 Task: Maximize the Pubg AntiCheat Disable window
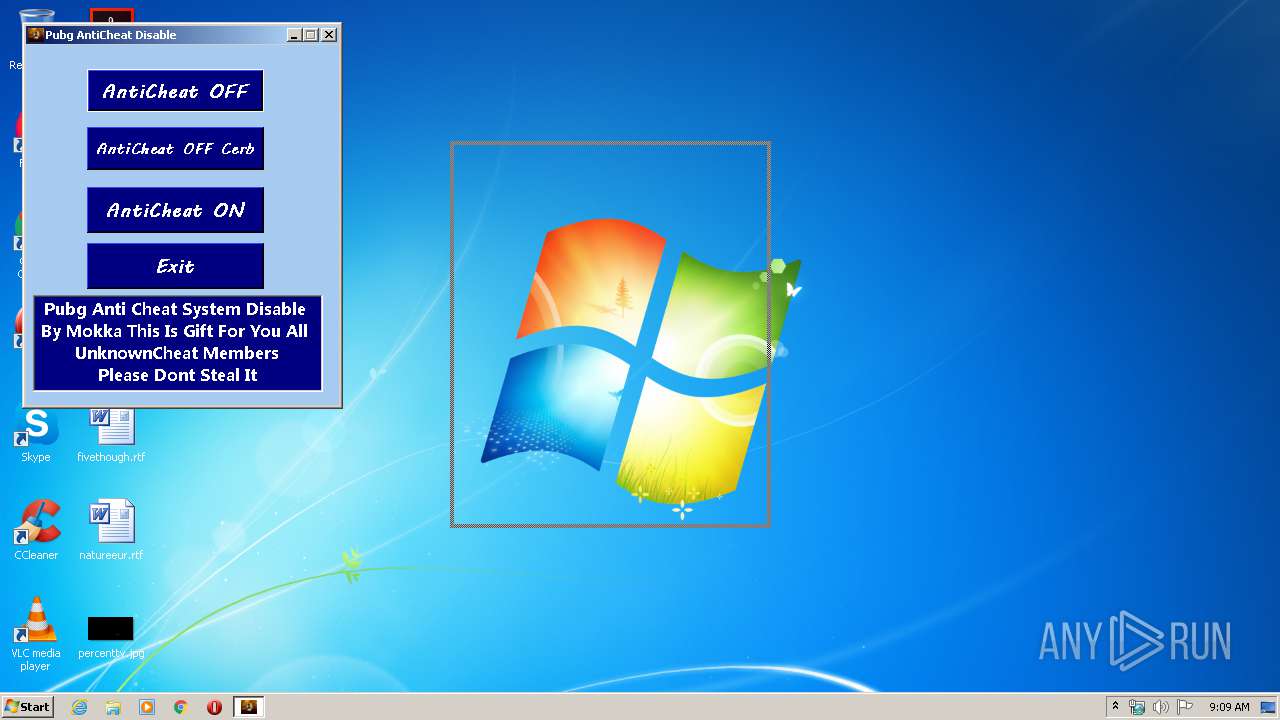click(311, 34)
